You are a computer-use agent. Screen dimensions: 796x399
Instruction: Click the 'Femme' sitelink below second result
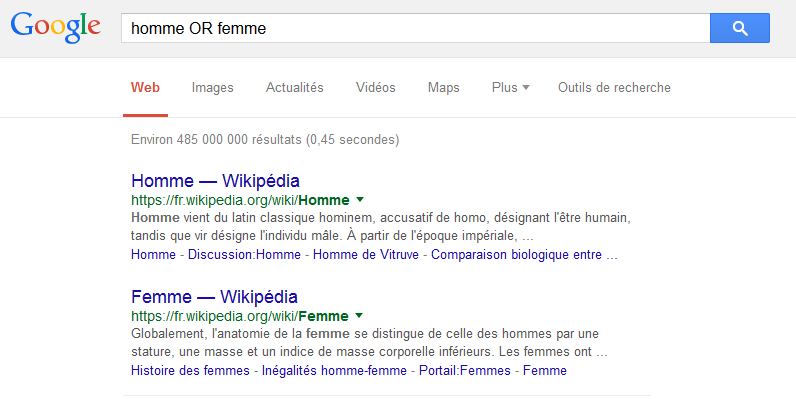pos(545,371)
